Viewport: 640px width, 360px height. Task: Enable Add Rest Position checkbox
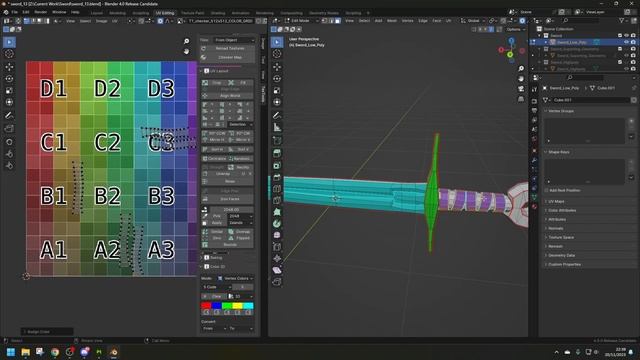click(x=547, y=190)
